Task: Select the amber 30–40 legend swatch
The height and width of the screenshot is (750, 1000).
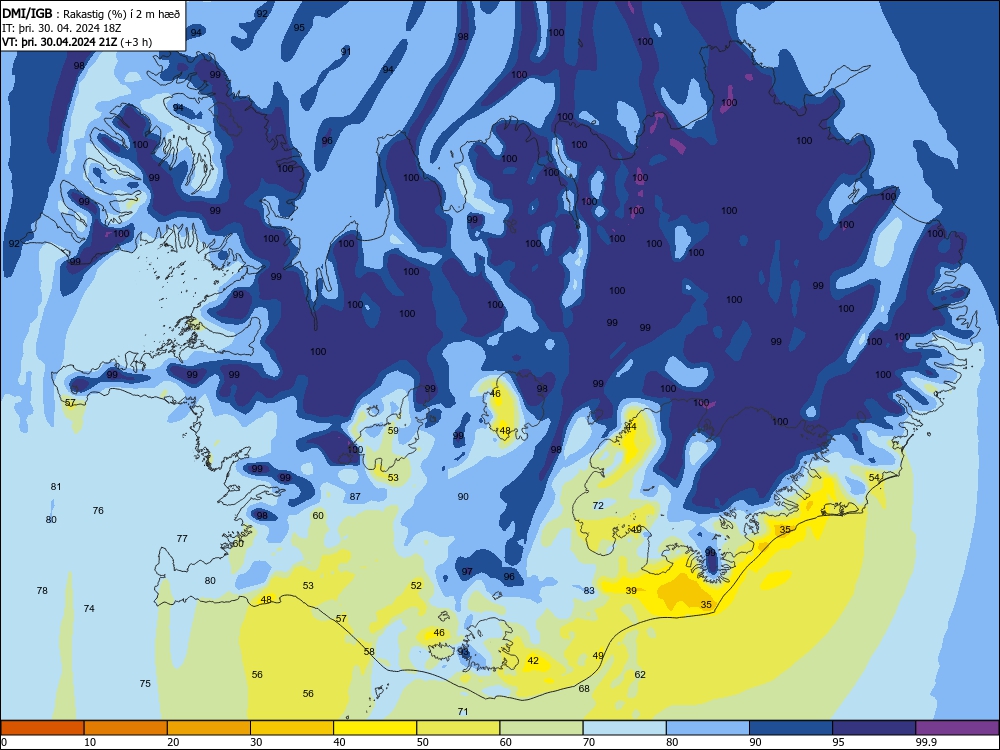Action: [x=292, y=728]
